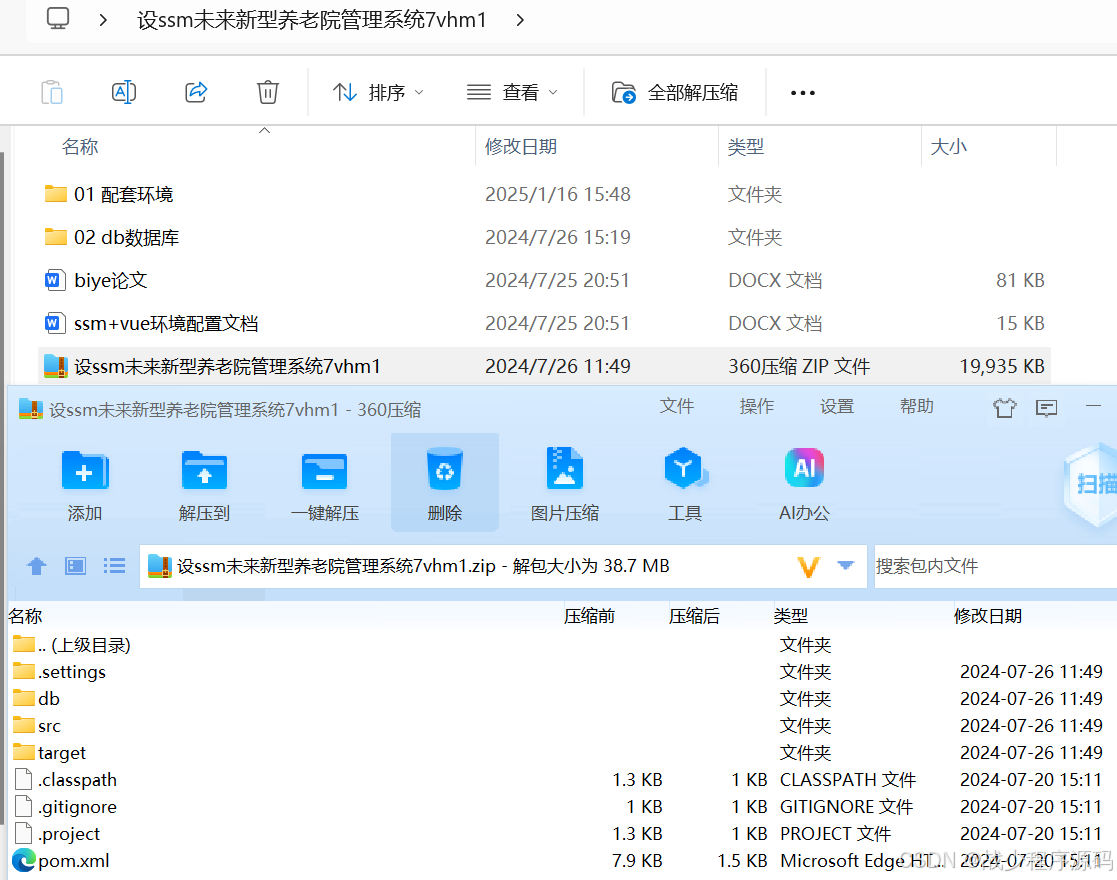Click the 删除 delete icon in 360压缩
1117x880 pixels.
point(445,484)
